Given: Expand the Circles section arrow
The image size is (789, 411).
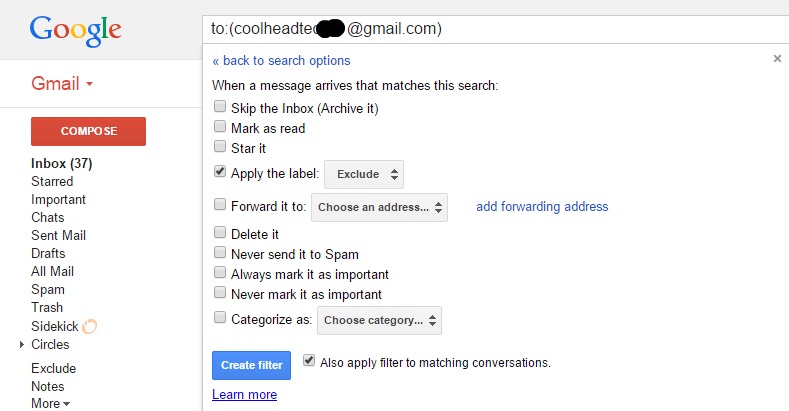Looking at the screenshot, I should coord(22,345).
